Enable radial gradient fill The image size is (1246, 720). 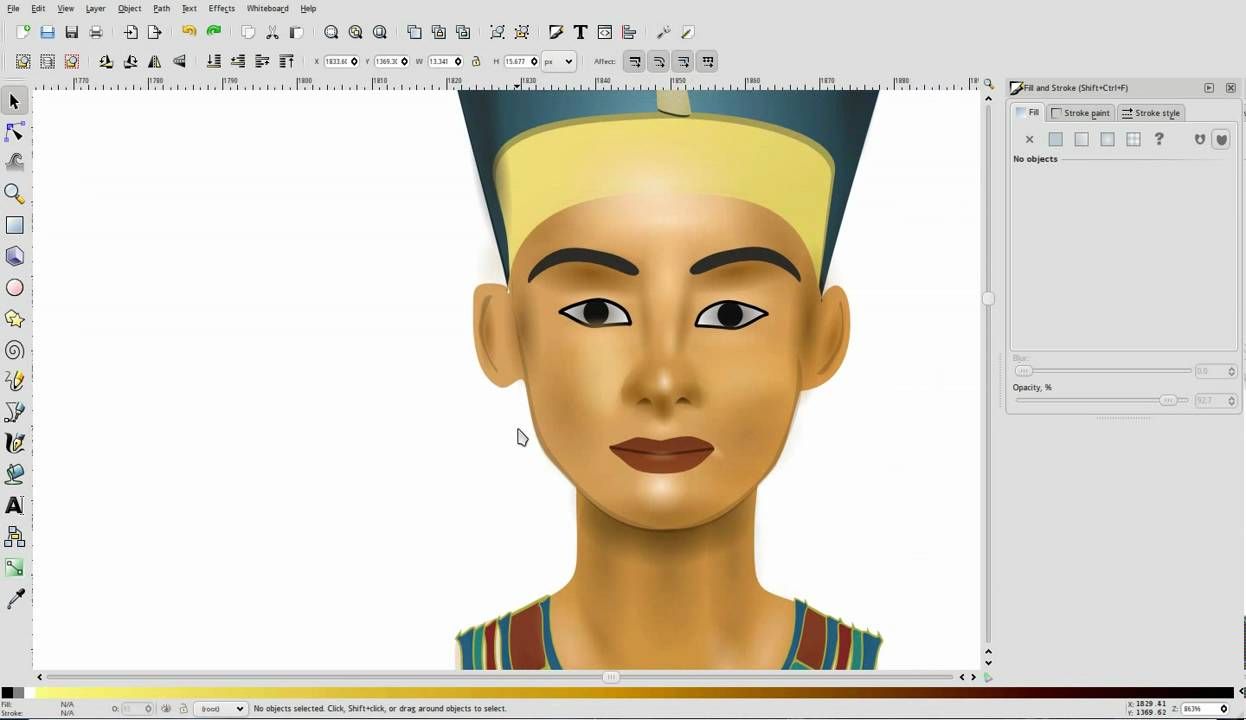(1107, 139)
